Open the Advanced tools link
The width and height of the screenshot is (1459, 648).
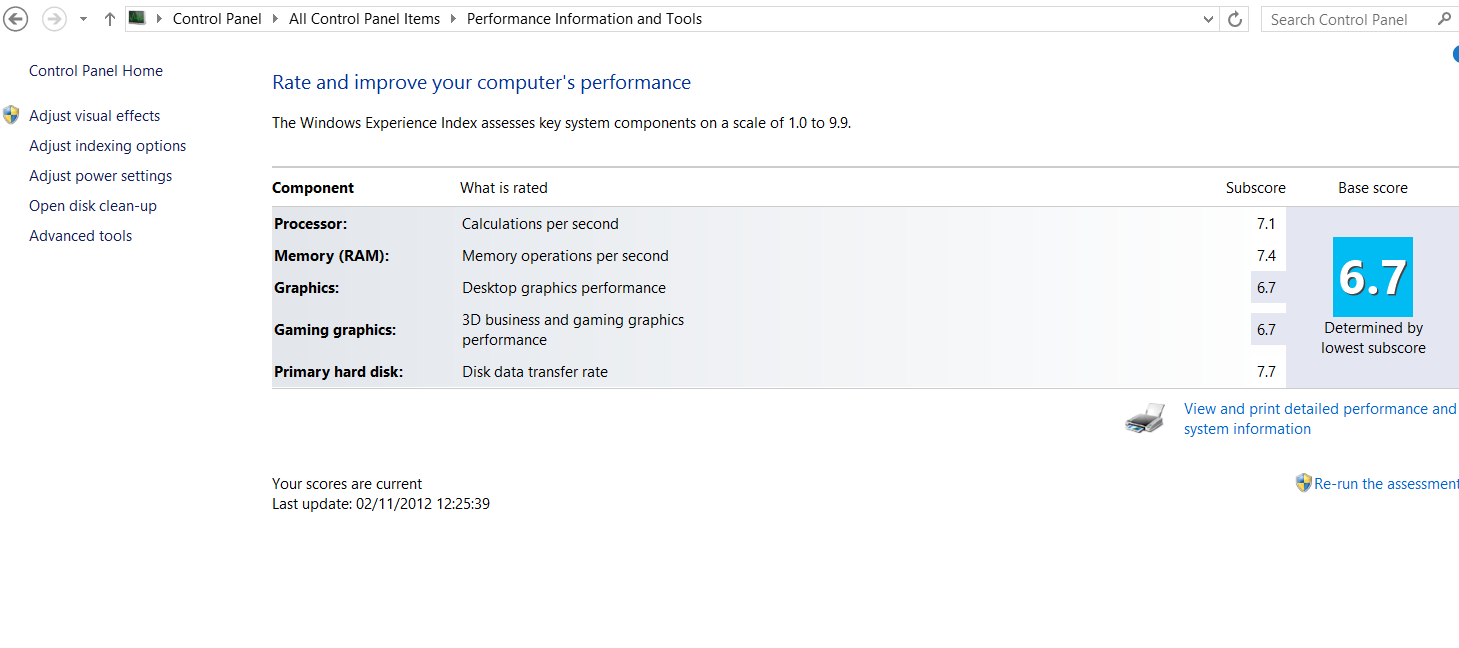click(80, 236)
